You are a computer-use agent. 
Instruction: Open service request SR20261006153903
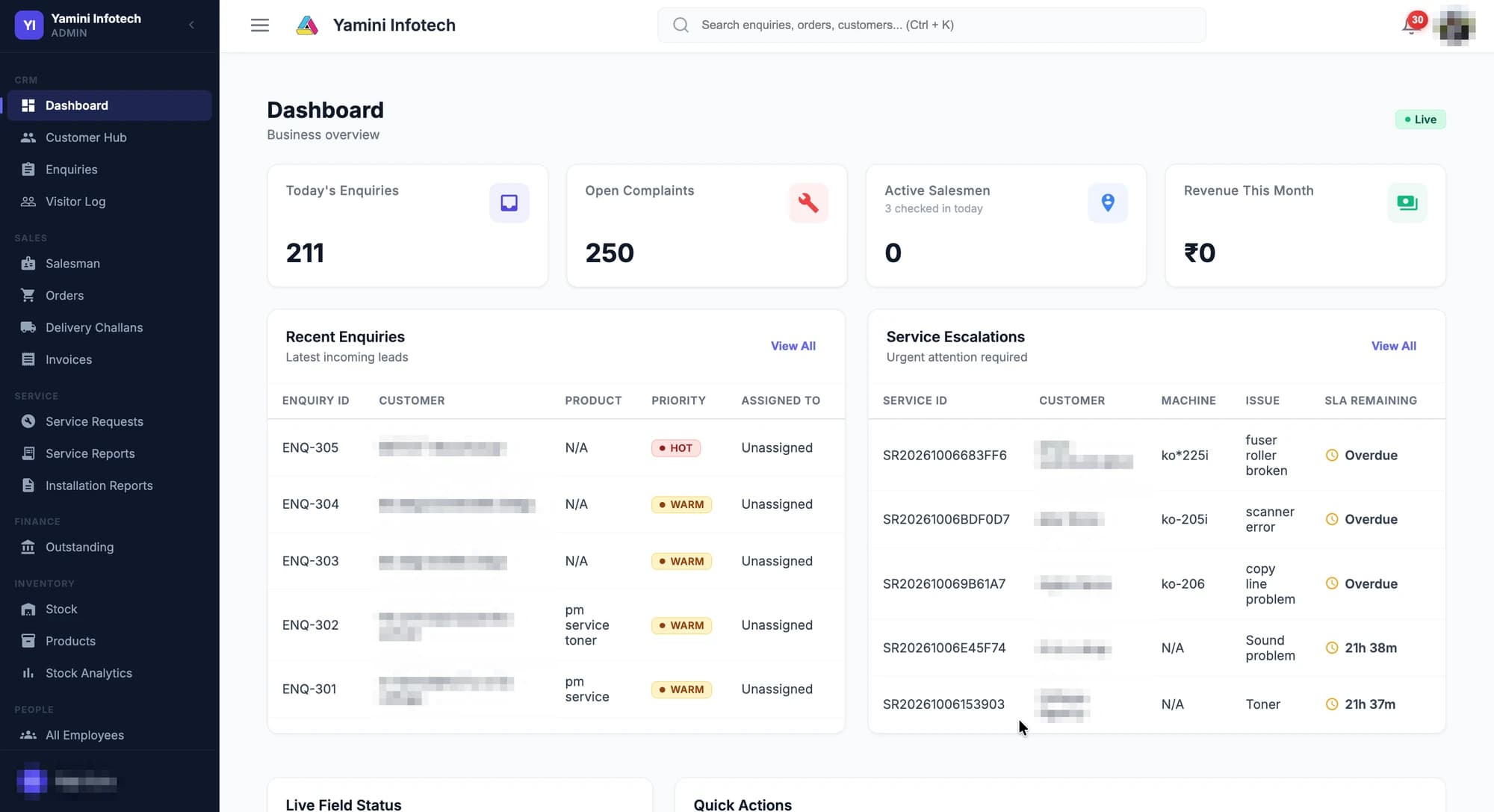coord(943,704)
